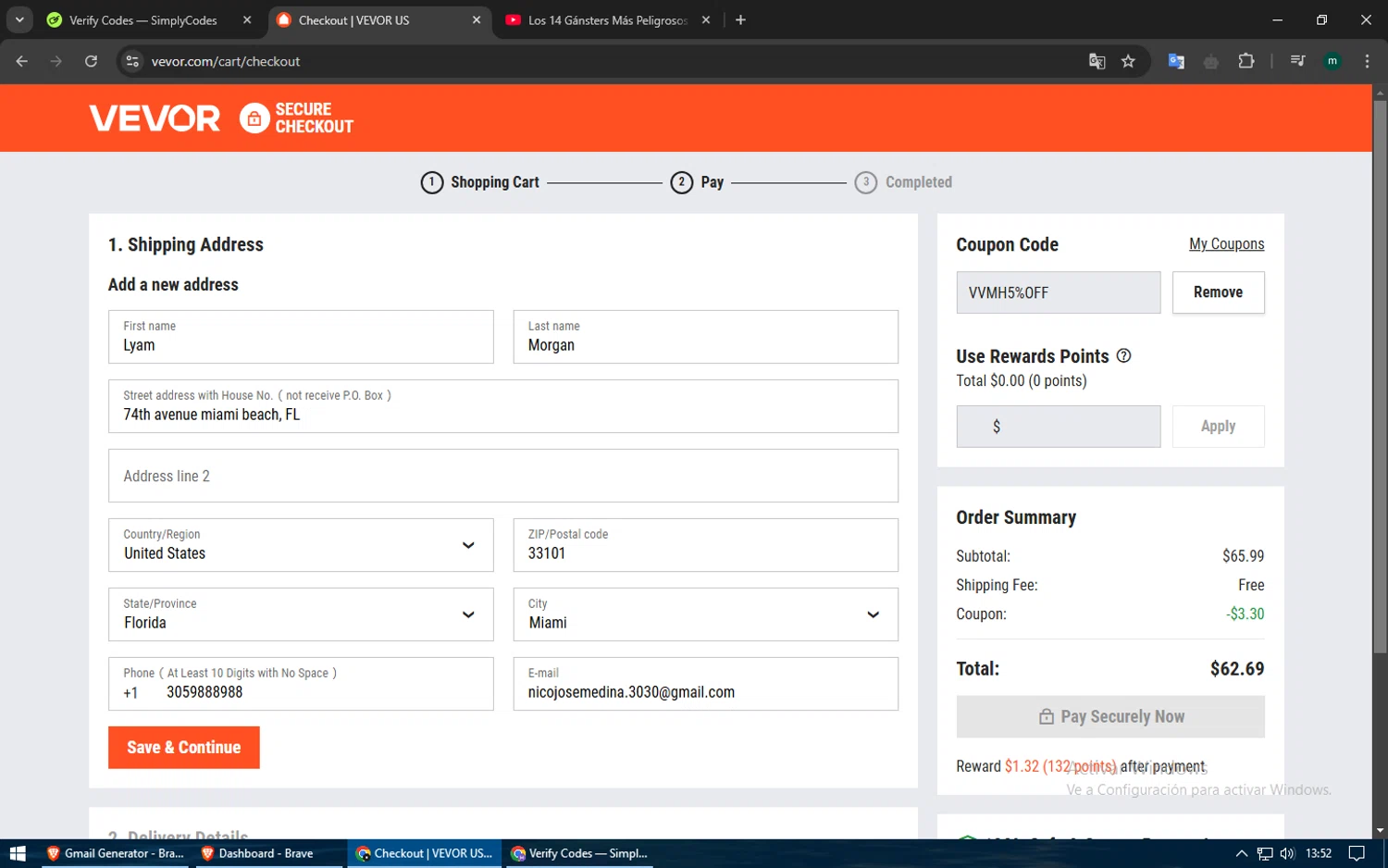Click the Address line 2 field

503,476
